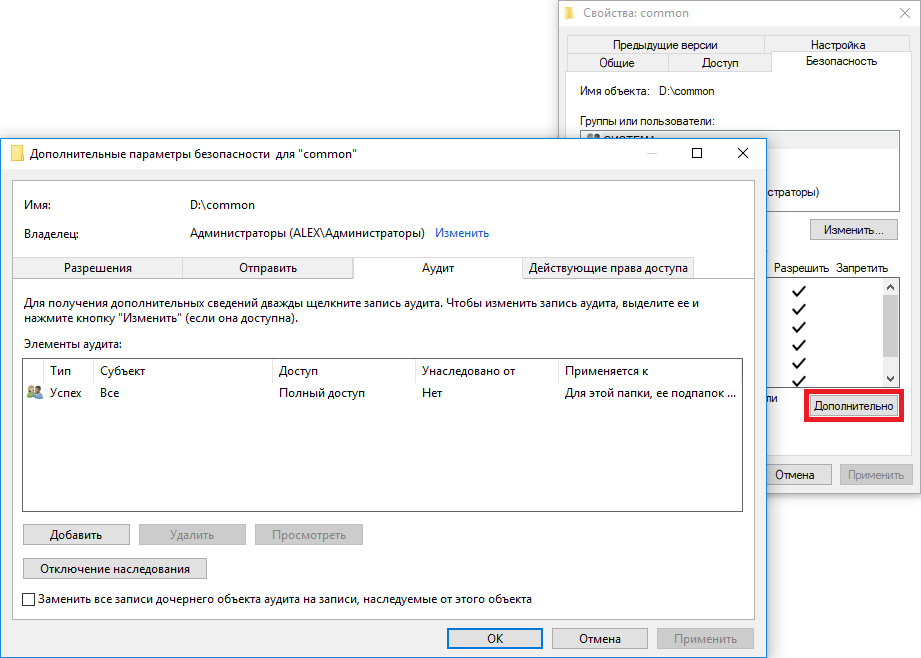Click Применить in the properties window
The height and width of the screenshot is (658, 921).
click(x=876, y=475)
